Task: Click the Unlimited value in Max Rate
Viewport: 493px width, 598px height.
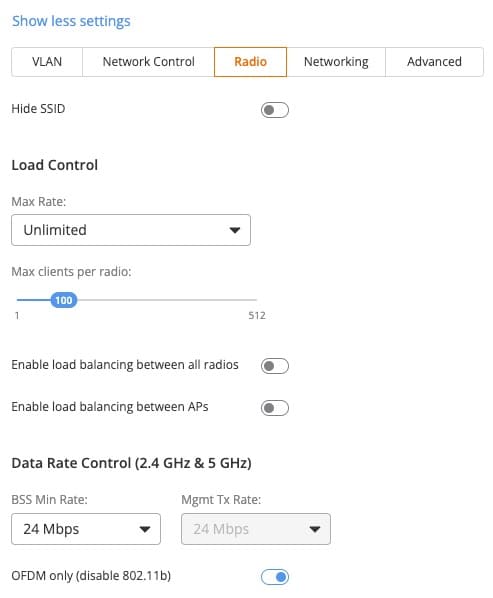Action: [55, 230]
